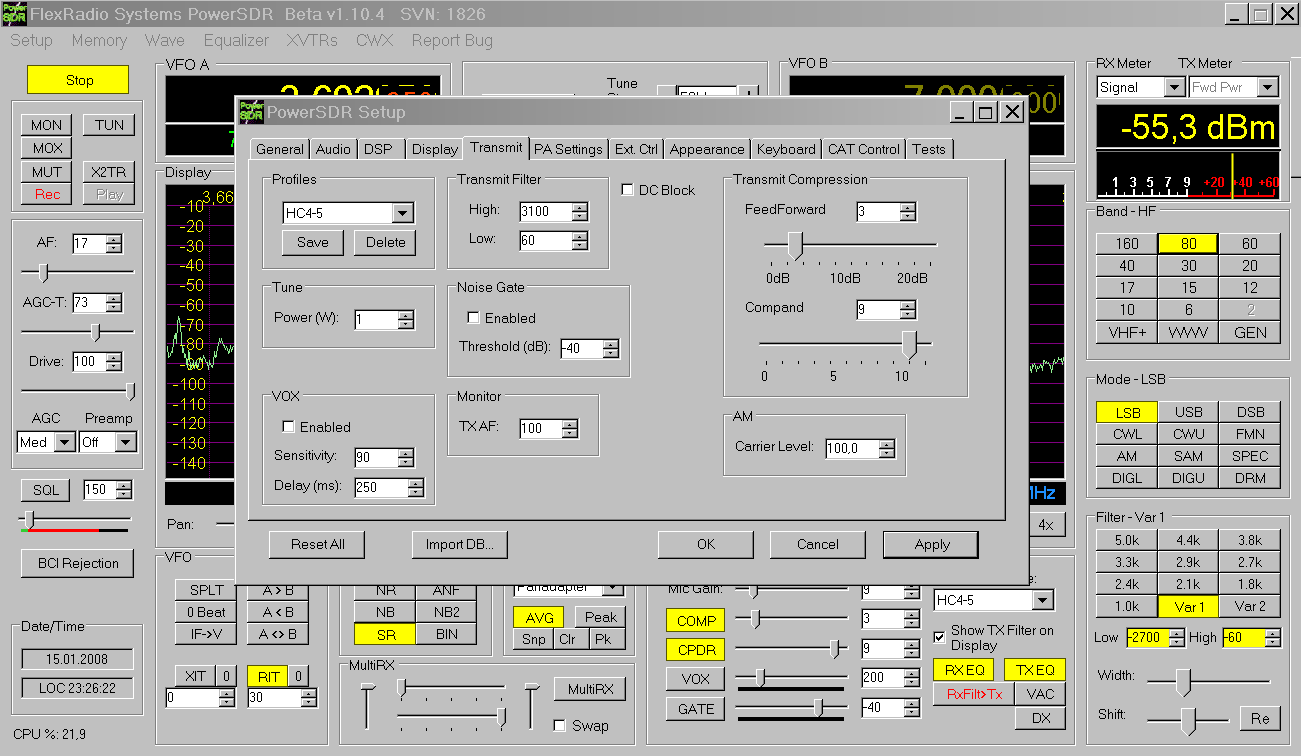
Task: Select the 40 meter band button
Action: pos(1126,266)
